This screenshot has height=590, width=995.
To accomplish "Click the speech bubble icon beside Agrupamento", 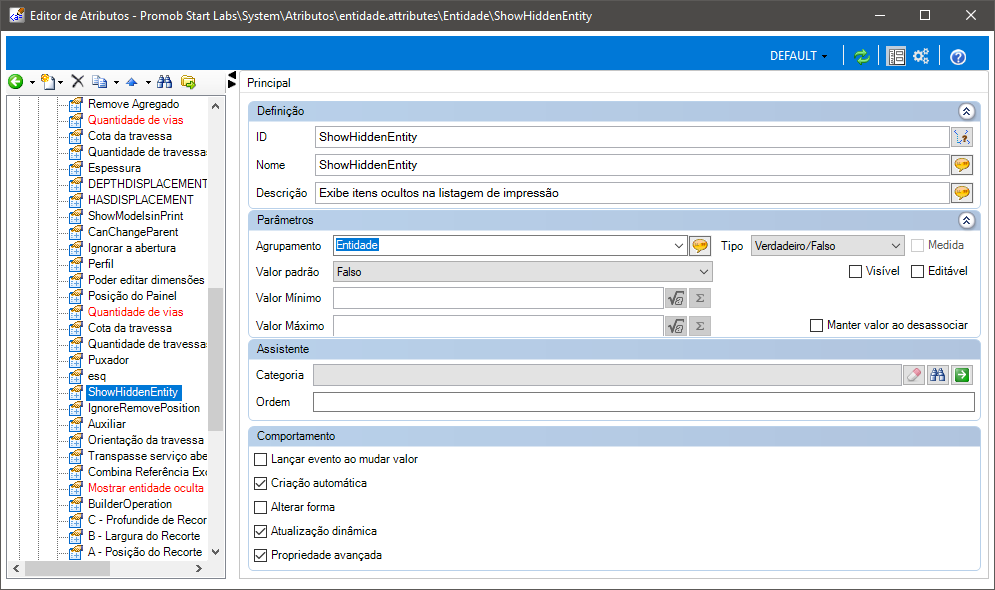I will (700, 246).
